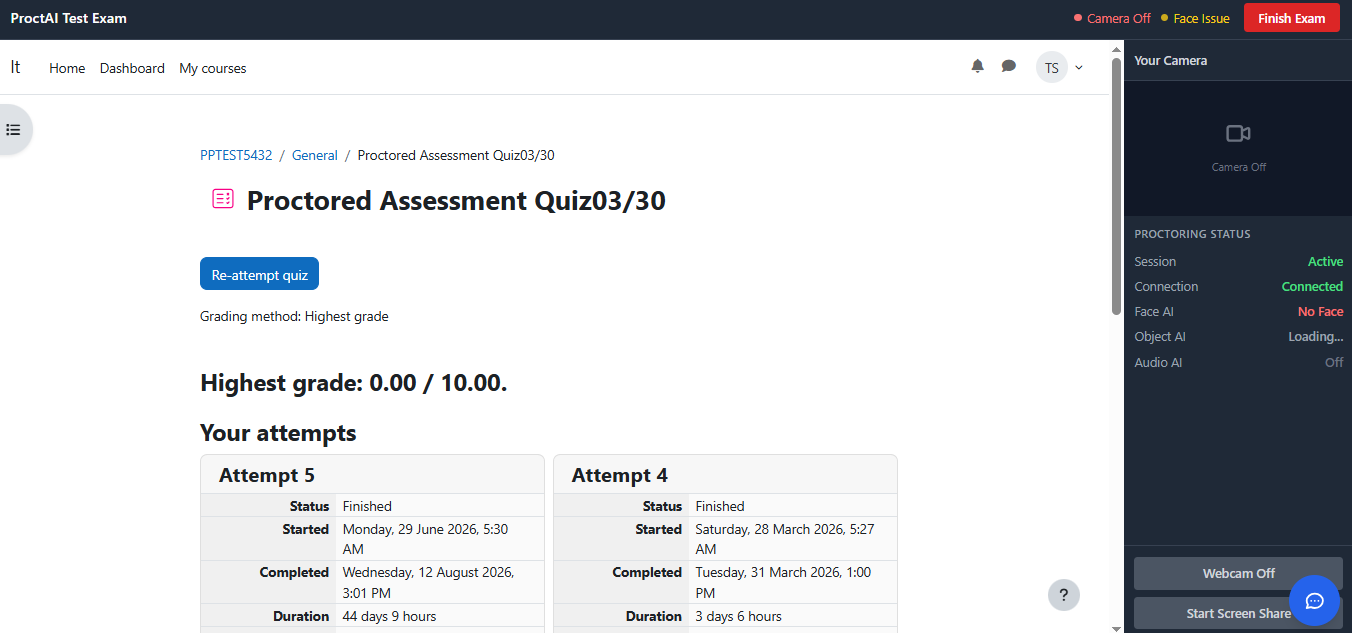Screen dimensions: 1352x633
Task: Open the blue chat support bubble
Action: click(1314, 600)
